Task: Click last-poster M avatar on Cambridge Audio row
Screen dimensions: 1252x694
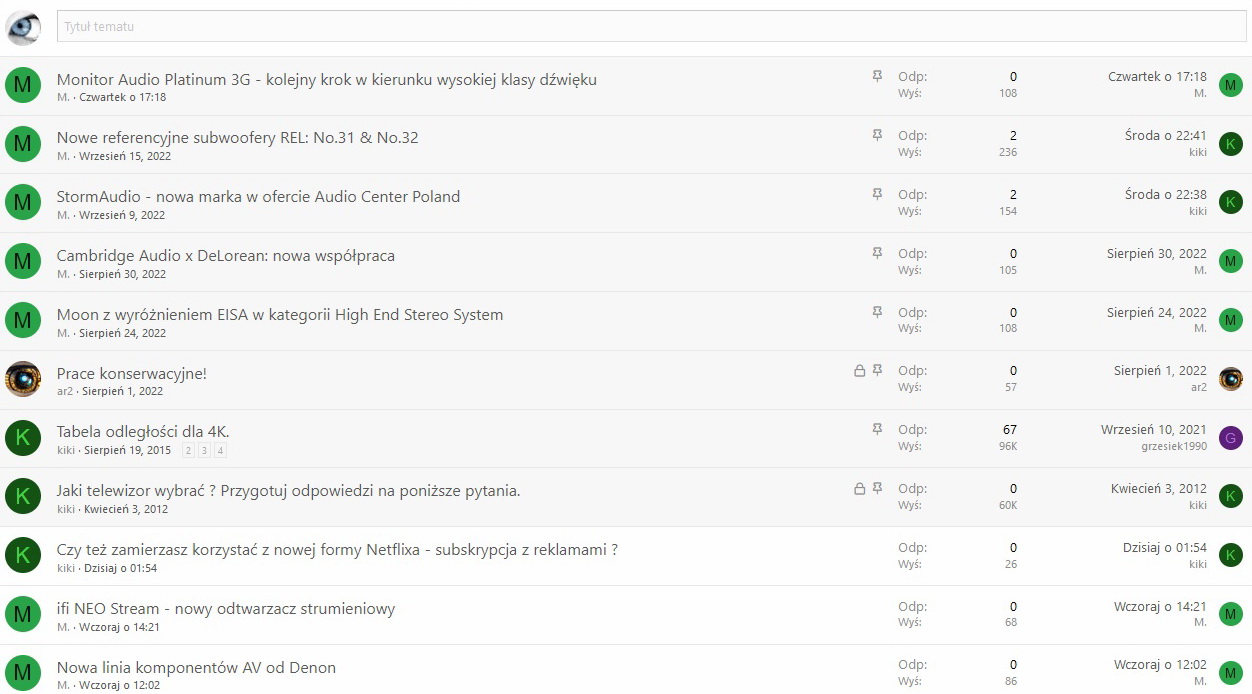Action: (1231, 262)
